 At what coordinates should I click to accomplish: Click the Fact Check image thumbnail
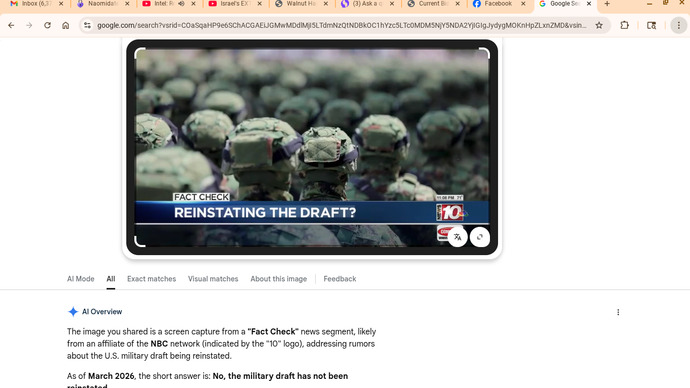(312, 147)
